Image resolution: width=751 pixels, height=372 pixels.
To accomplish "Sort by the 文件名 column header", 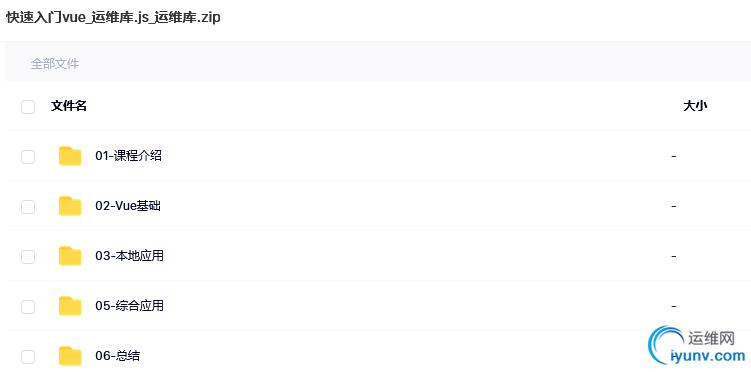I will pos(69,106).
